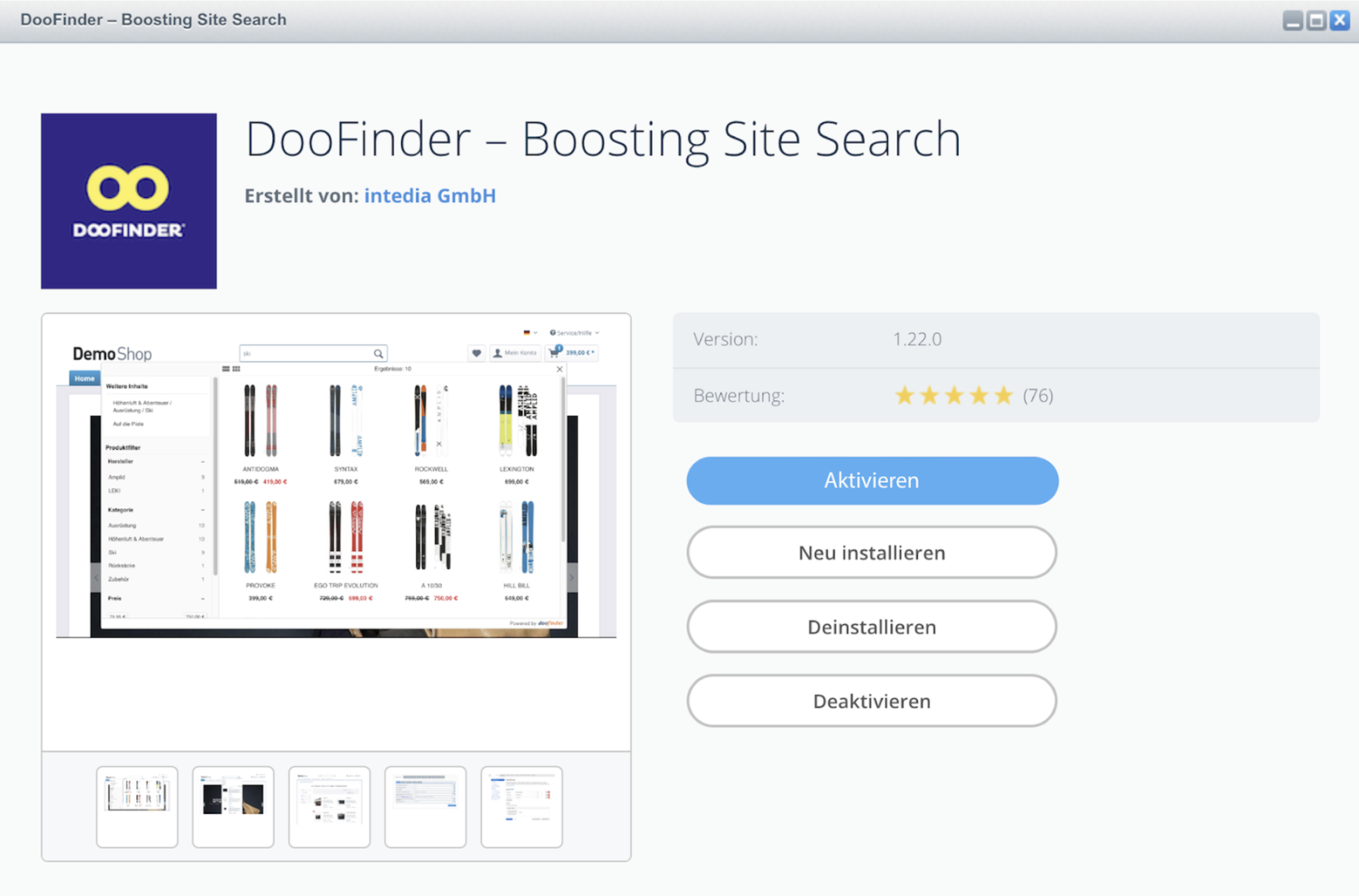Image resolution: width=1359 pixels, height=896 pixels.
Task: Click the Version label
Action: 726,339
